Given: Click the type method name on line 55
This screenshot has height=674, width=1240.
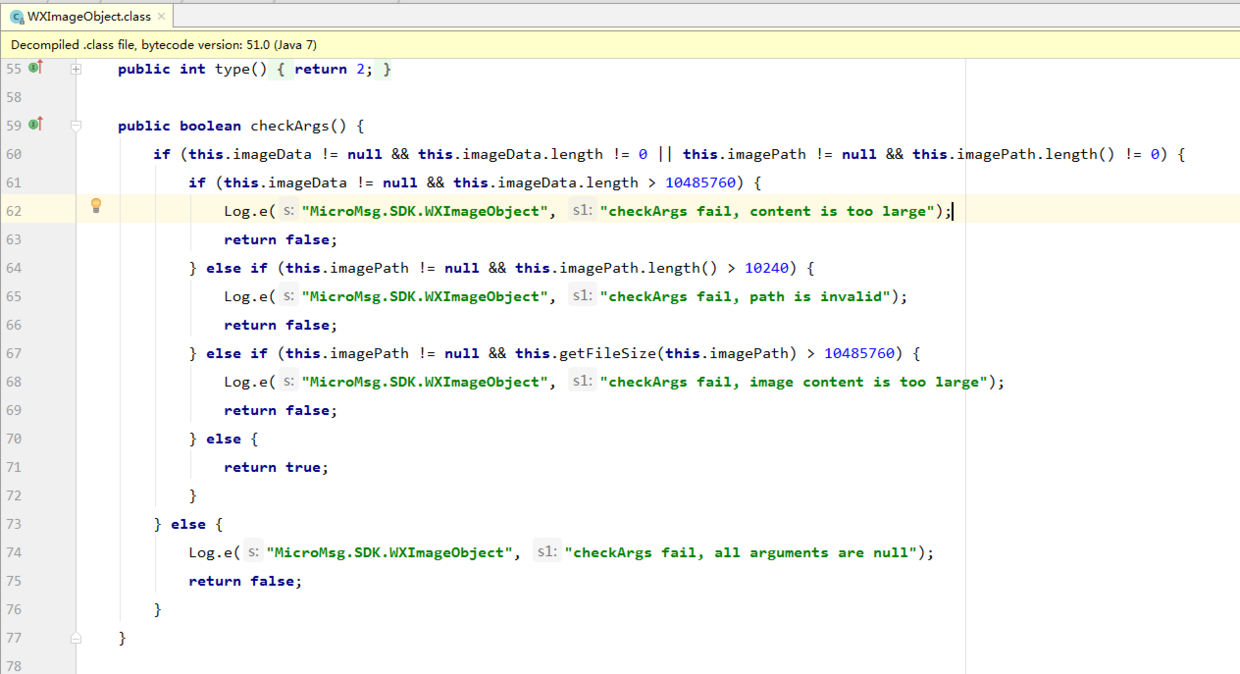Looking at the screenshot, I should click(232, 69).
